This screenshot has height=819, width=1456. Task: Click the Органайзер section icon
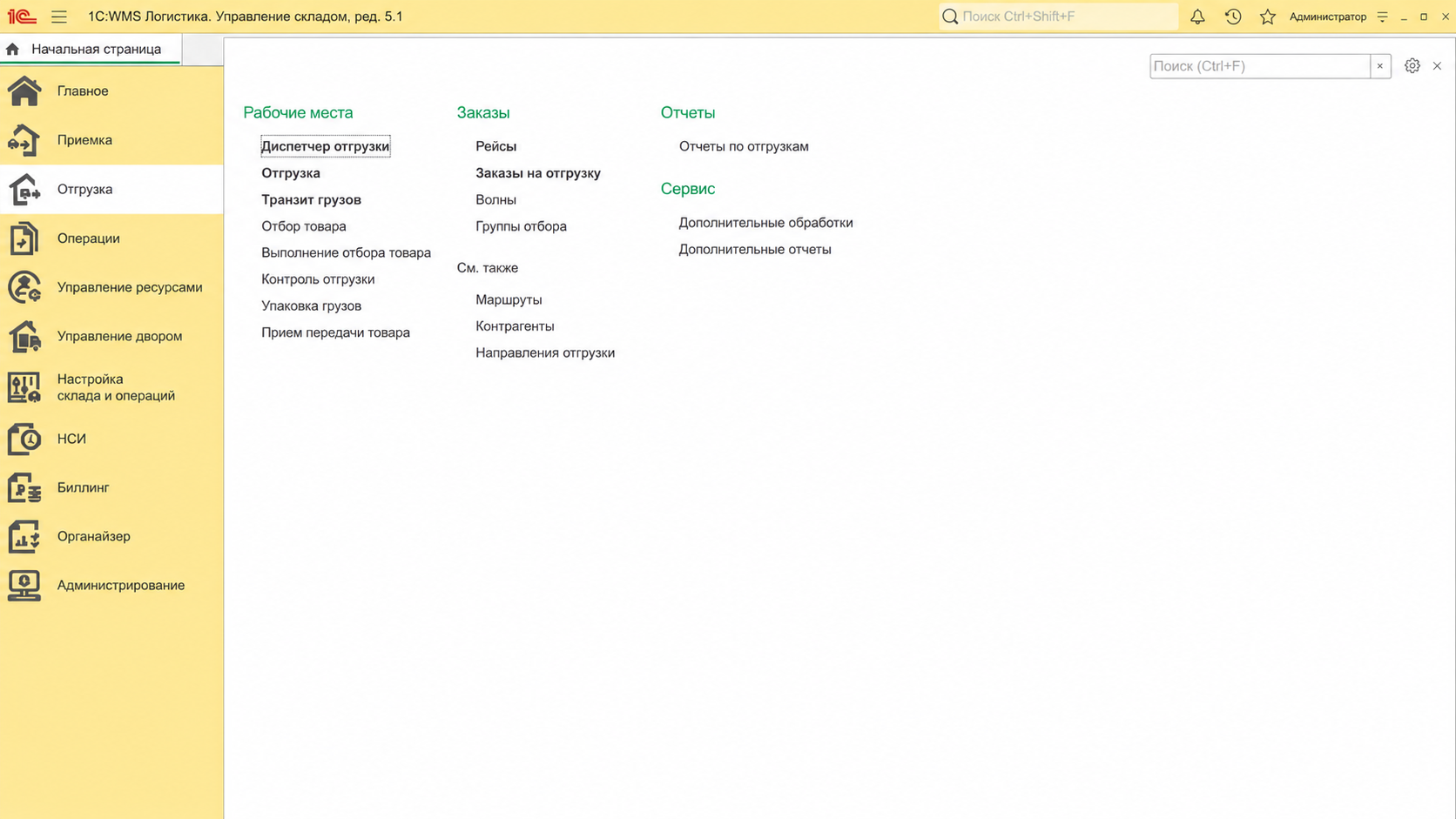24,536
